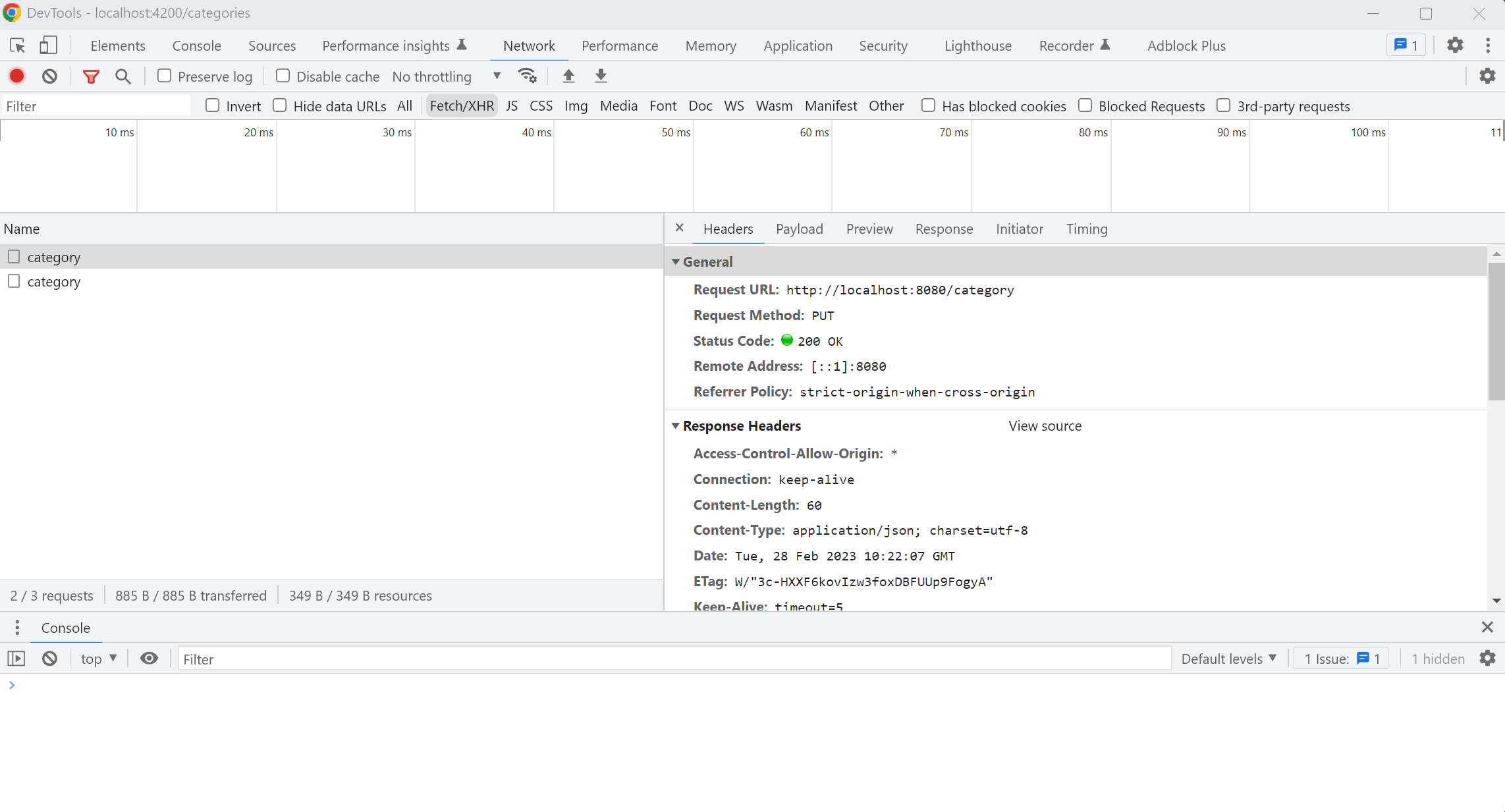Screen dimensions: 1505x812
Task: Select the Payload tab in headers panel
Action: (799, 229)
